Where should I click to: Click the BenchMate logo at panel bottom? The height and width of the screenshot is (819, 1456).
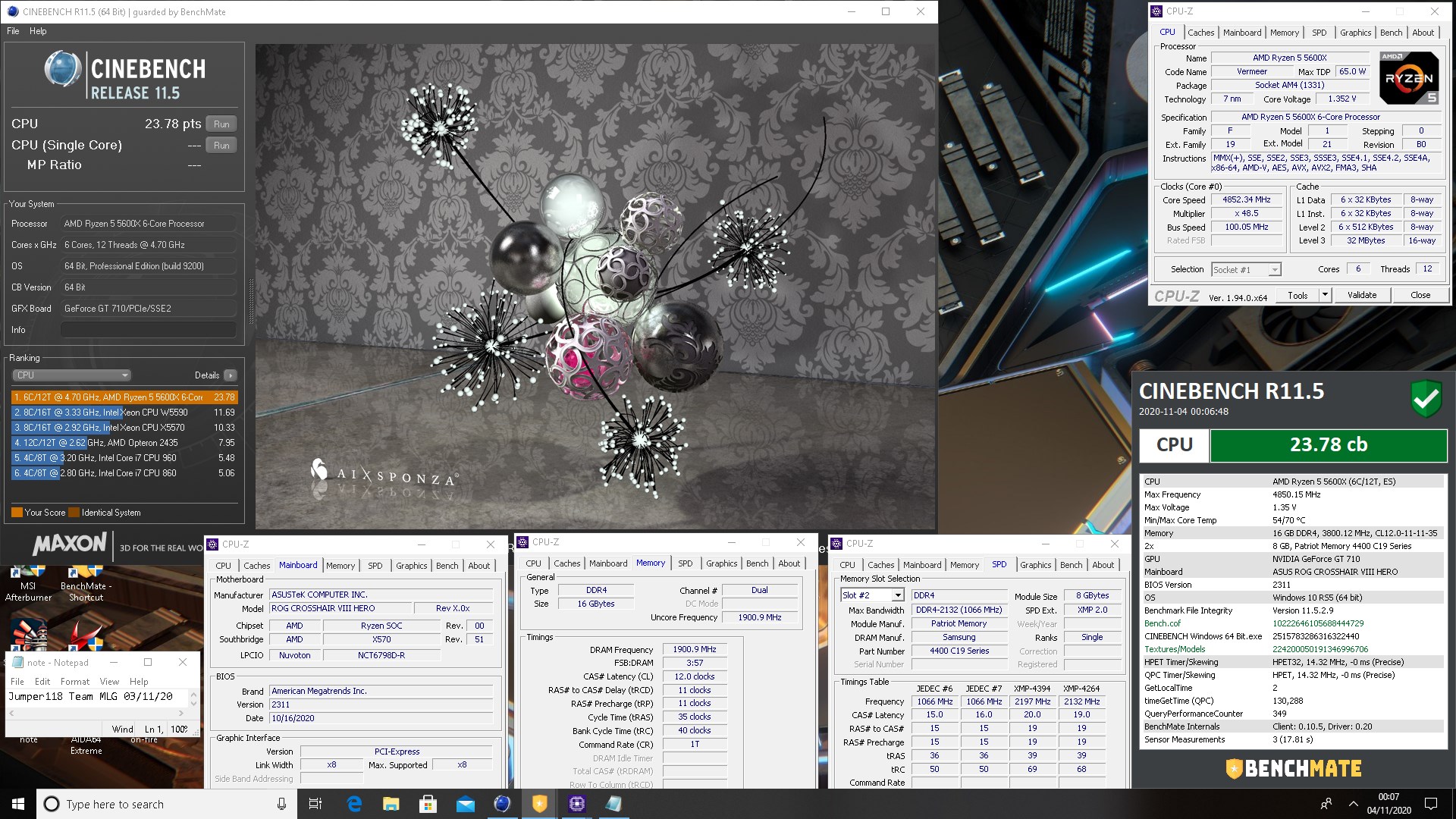pos(1294,769)
